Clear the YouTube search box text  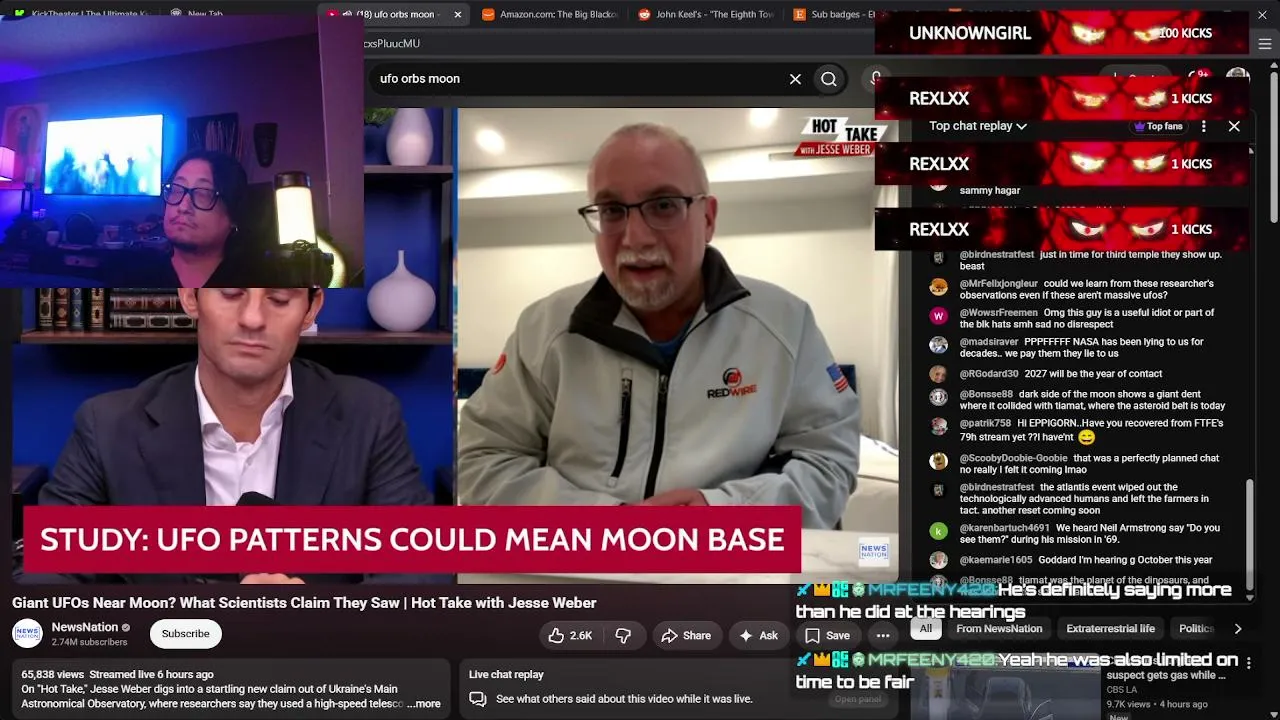pos(795,79)
